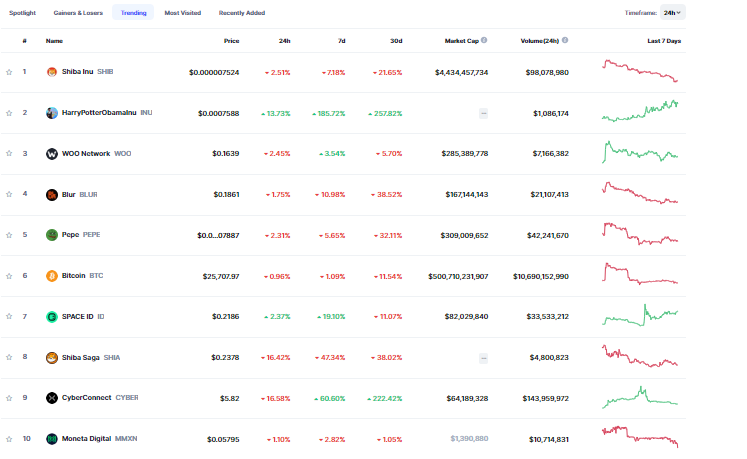Open the HarryPotterObamaInu coin link
This screenshot has height=459, width=747.
pyautogui.click(x=107, y=113)
